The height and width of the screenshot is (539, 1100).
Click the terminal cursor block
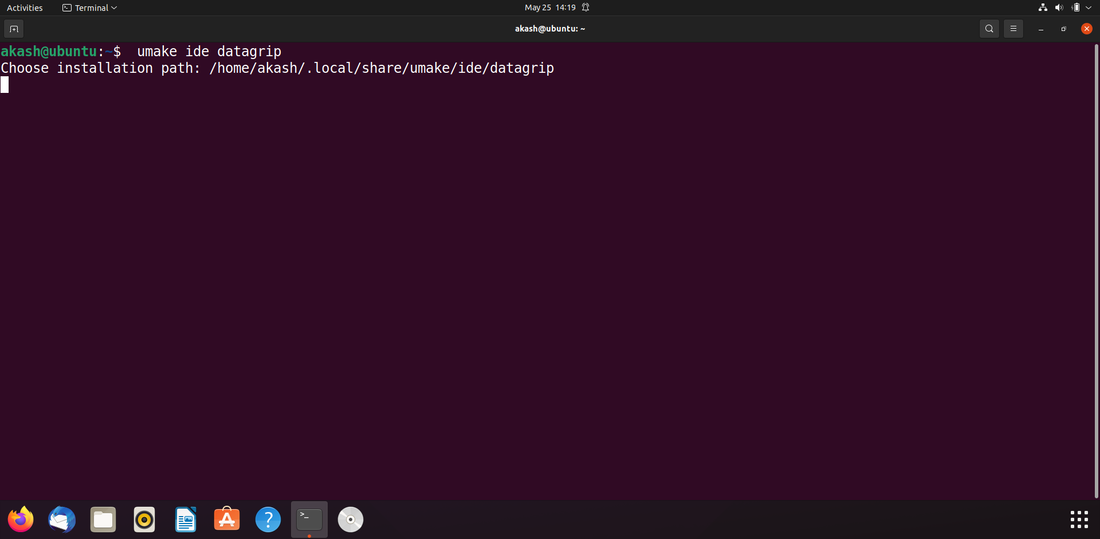5,85
